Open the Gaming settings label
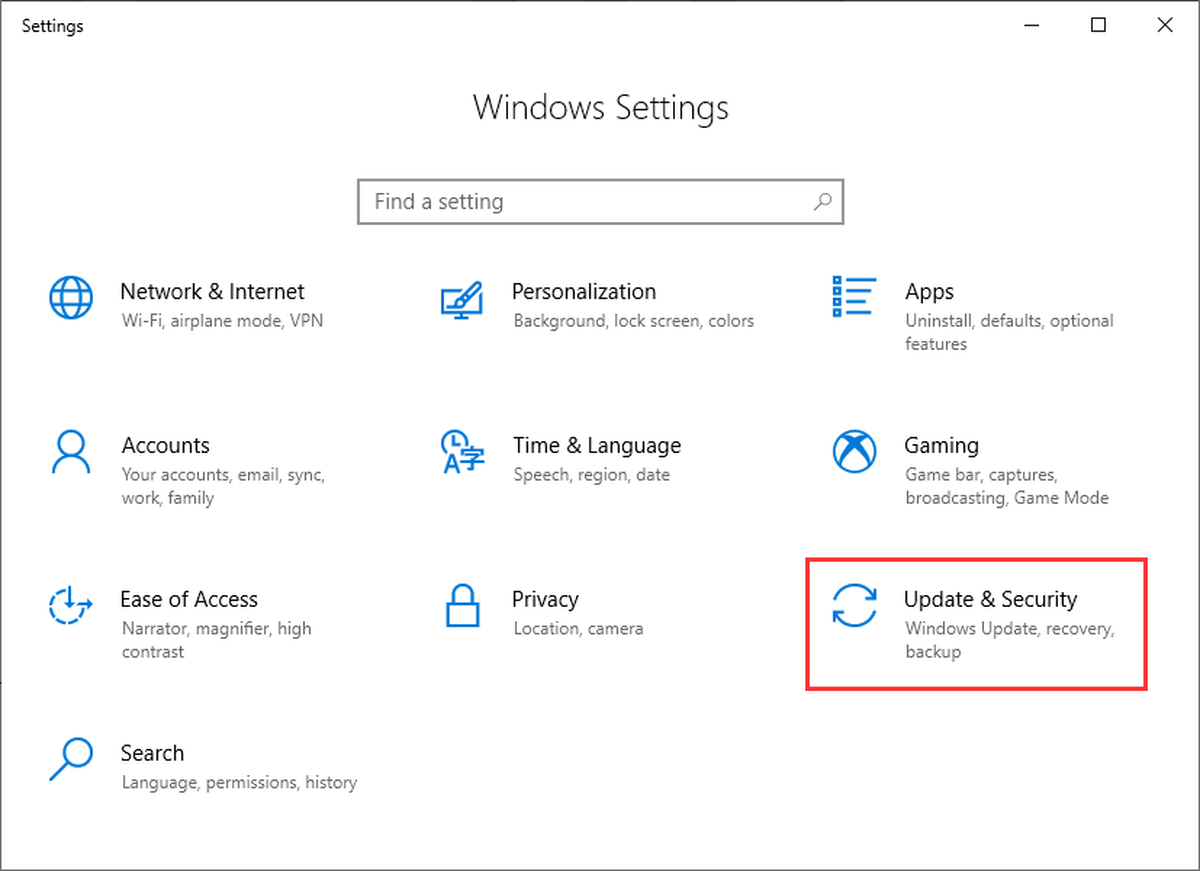Screen dimensions: 1200x871 [941, 445]
